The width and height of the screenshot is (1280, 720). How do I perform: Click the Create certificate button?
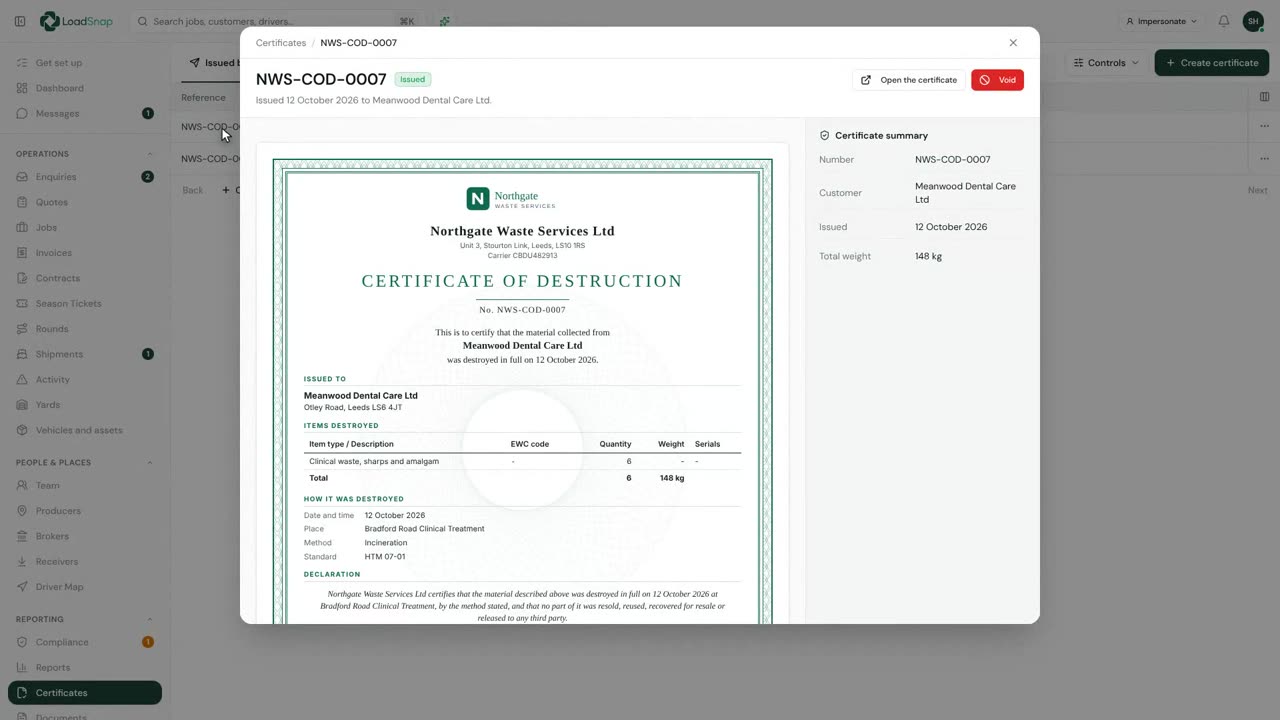[x=1212, y=63]
